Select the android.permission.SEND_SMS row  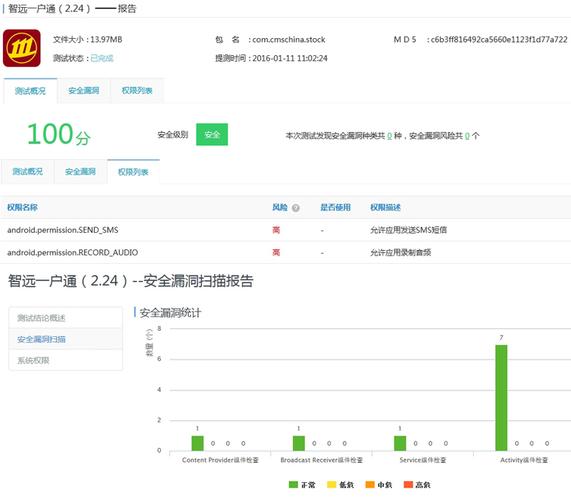click(x=286, y=230)
